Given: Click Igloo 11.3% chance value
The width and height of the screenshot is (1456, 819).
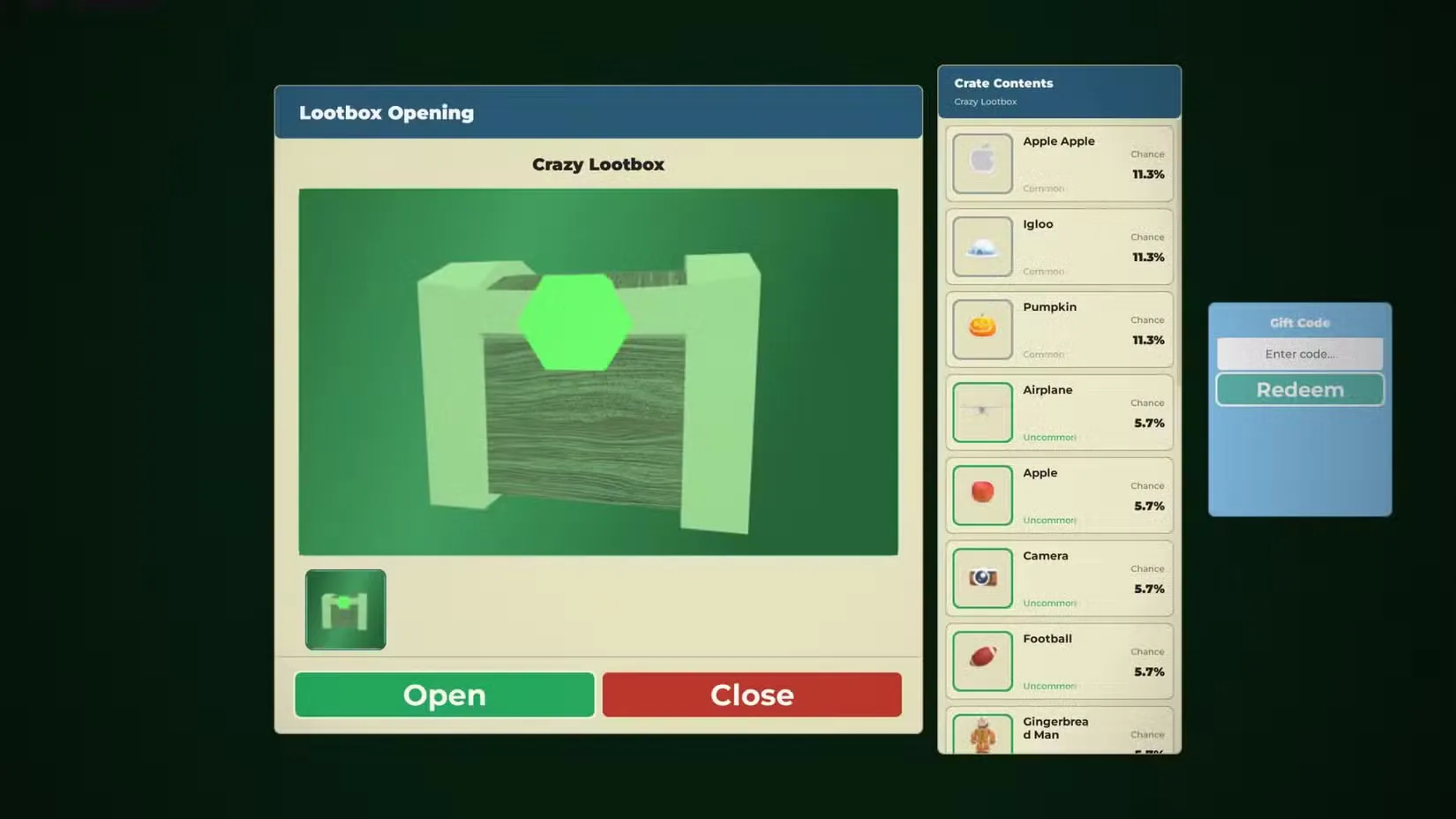Looking at the screenshot, I should tap(1148, 258).
